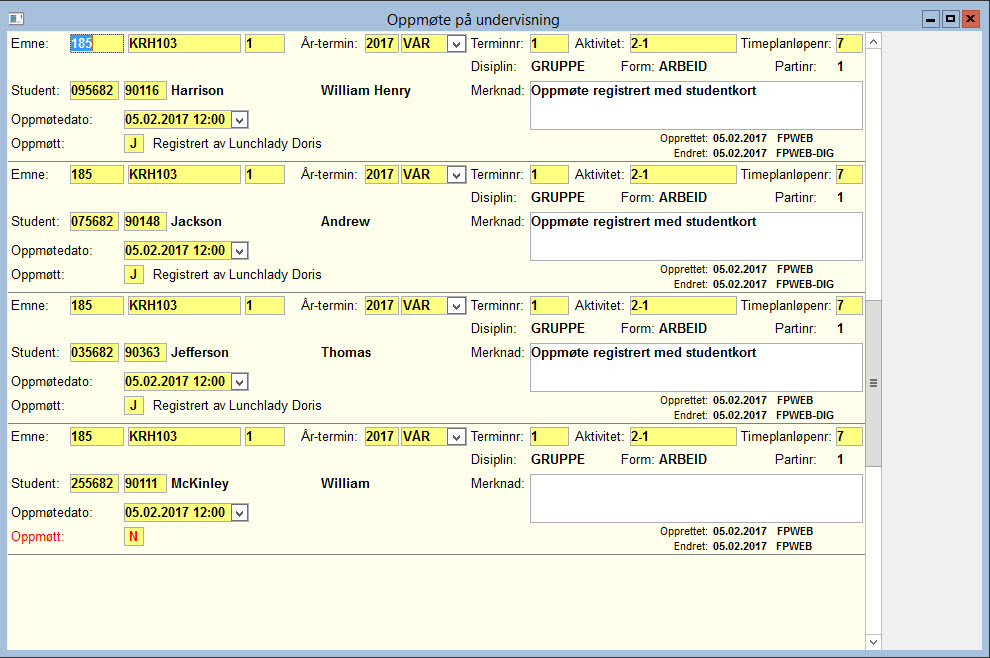Click the student code field 90111
Screen dimensions: 990x658
(145, 484)
